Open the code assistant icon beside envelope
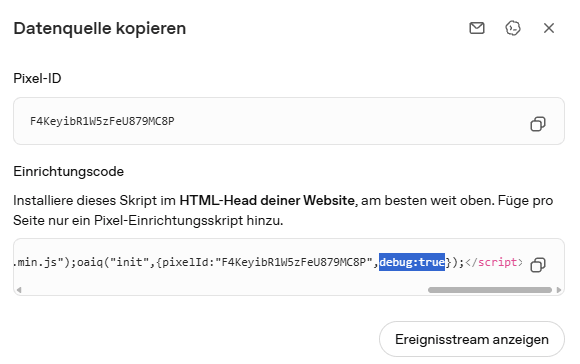Image resolution: width=580 pixels, height=364 pixels. (513, 28)
